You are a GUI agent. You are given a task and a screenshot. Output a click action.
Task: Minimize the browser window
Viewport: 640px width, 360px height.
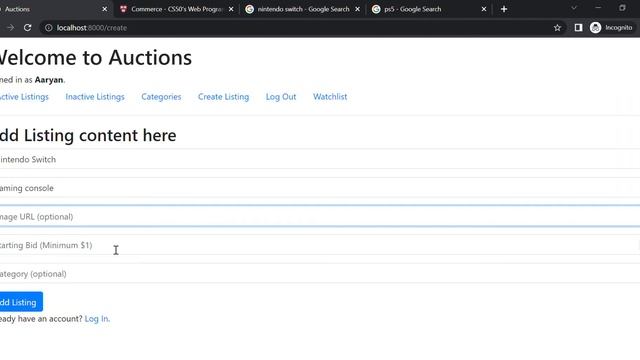[598, 8]
